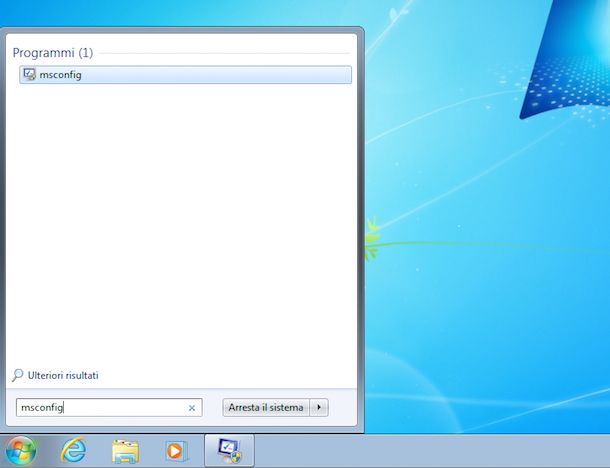
Task: Select the system configuration taskbar icon
Action: (230, 450)
